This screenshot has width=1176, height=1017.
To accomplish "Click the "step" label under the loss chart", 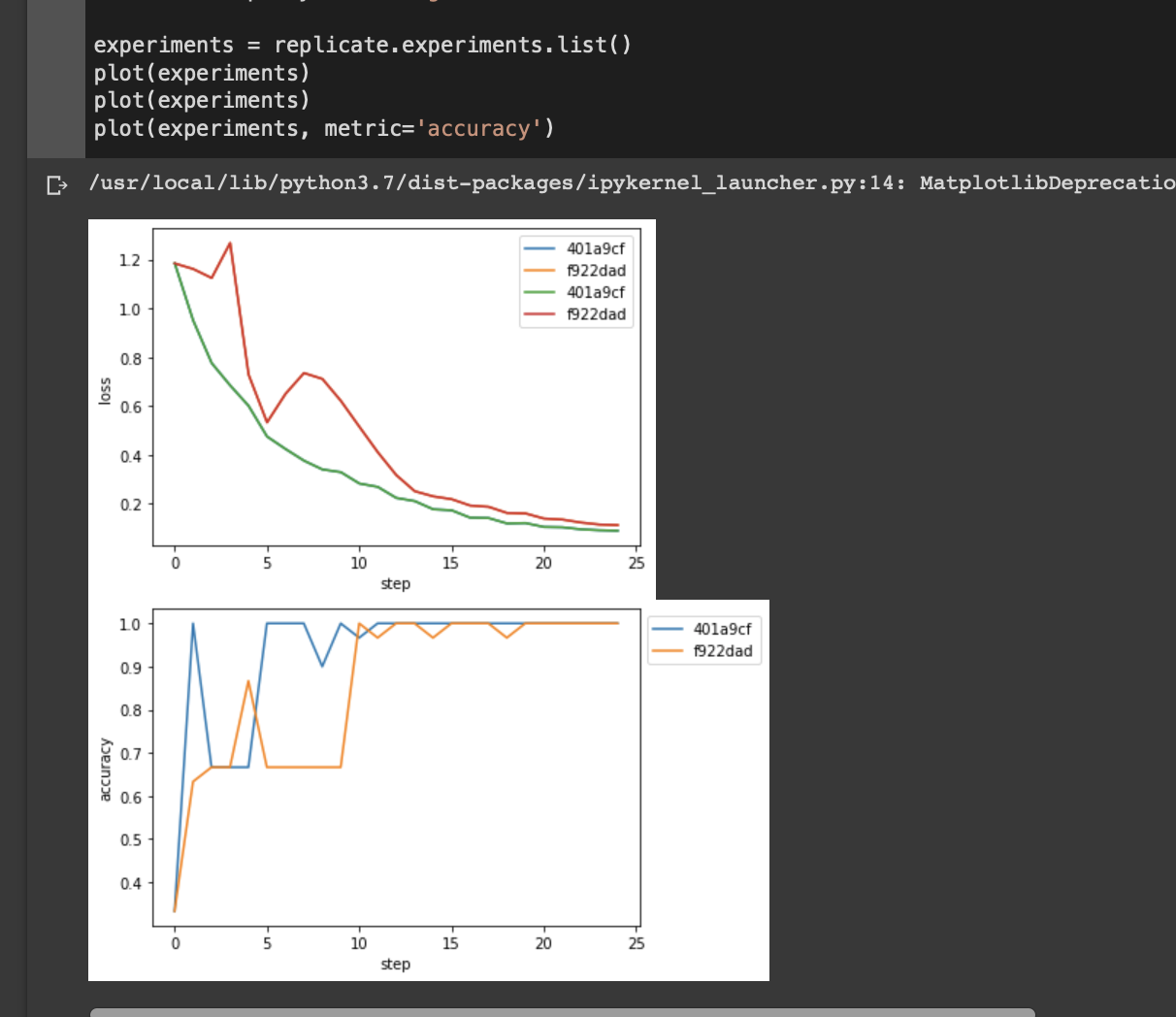I will coord(395,583).
